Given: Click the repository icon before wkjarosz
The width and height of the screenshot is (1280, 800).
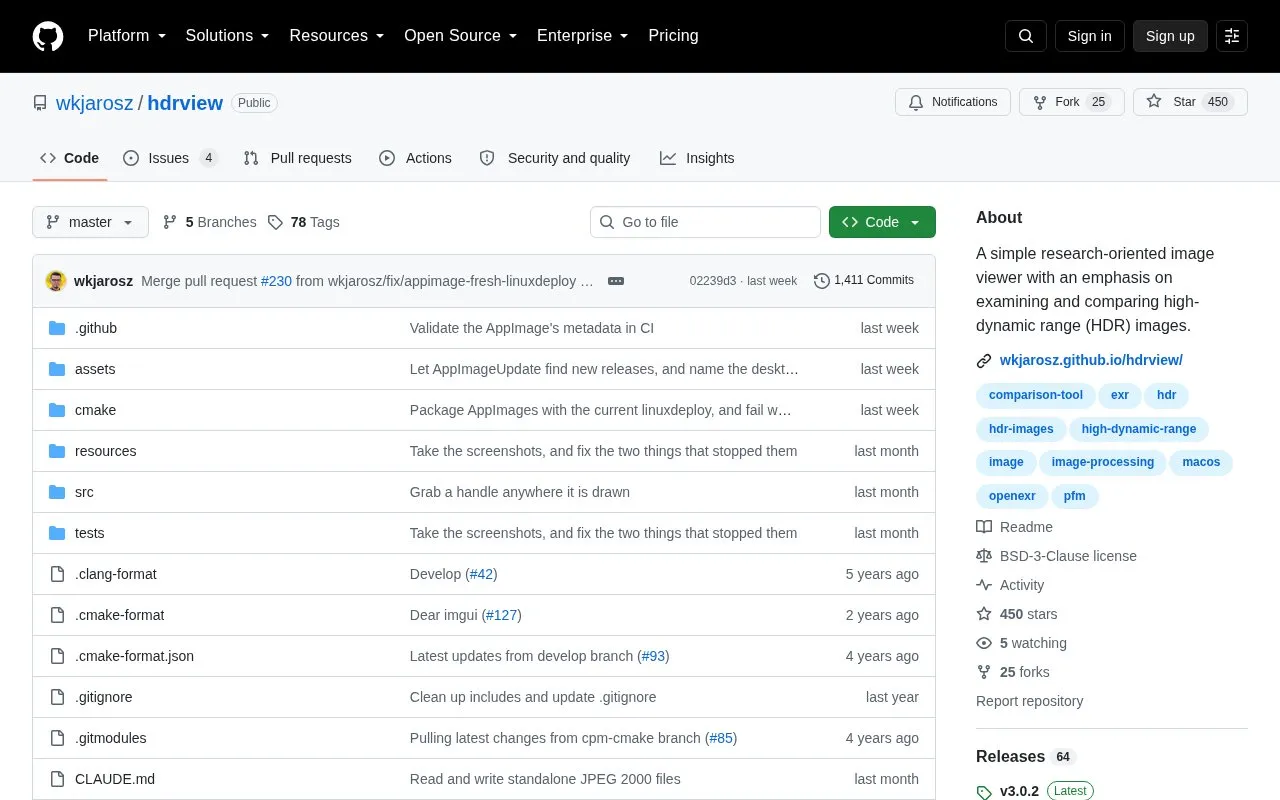Looking at the screenshot, I should pos(40,103).
